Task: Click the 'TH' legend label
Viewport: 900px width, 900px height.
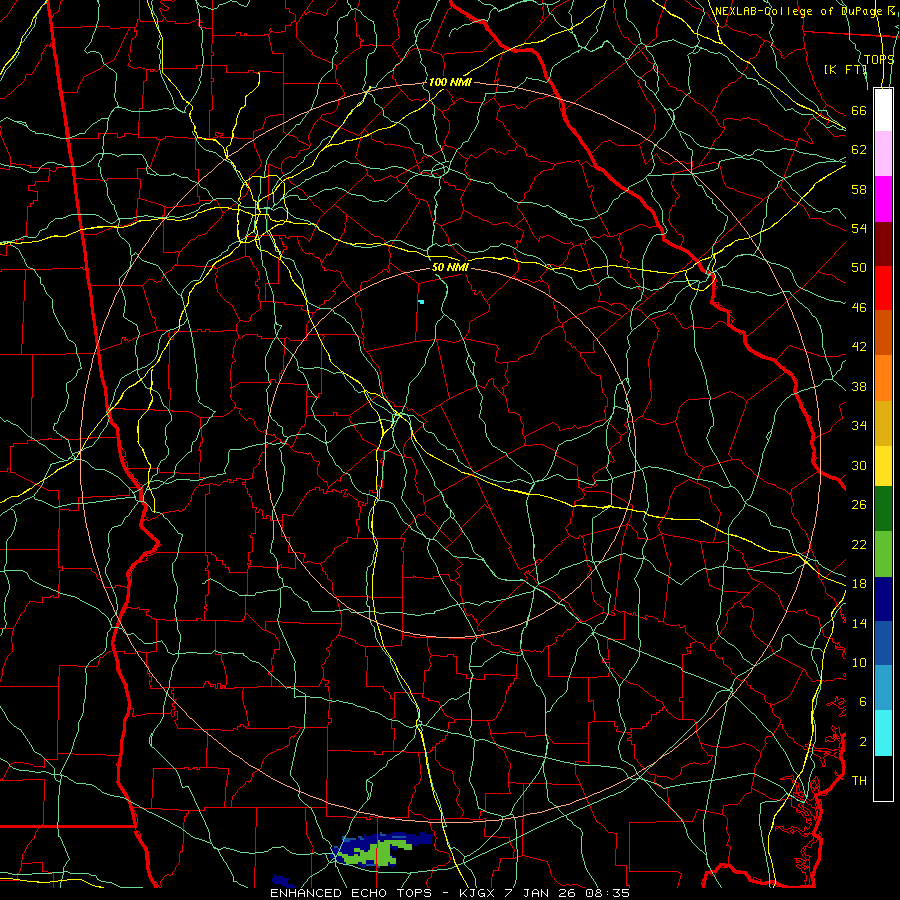Action: point(859,780)
